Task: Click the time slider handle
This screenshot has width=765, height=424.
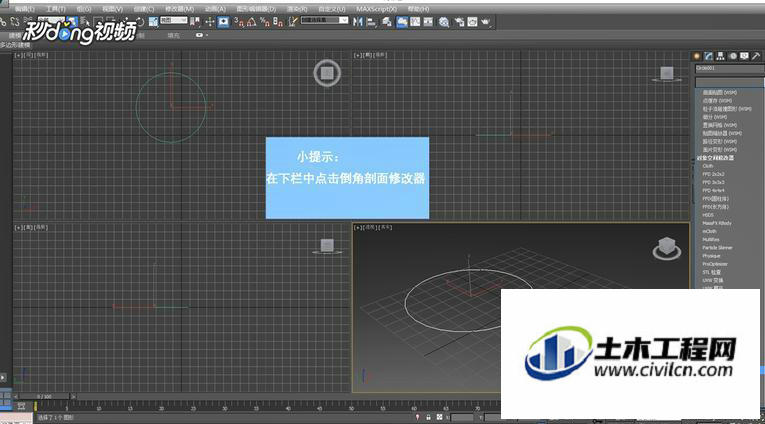Action: (x=44, y=397)
